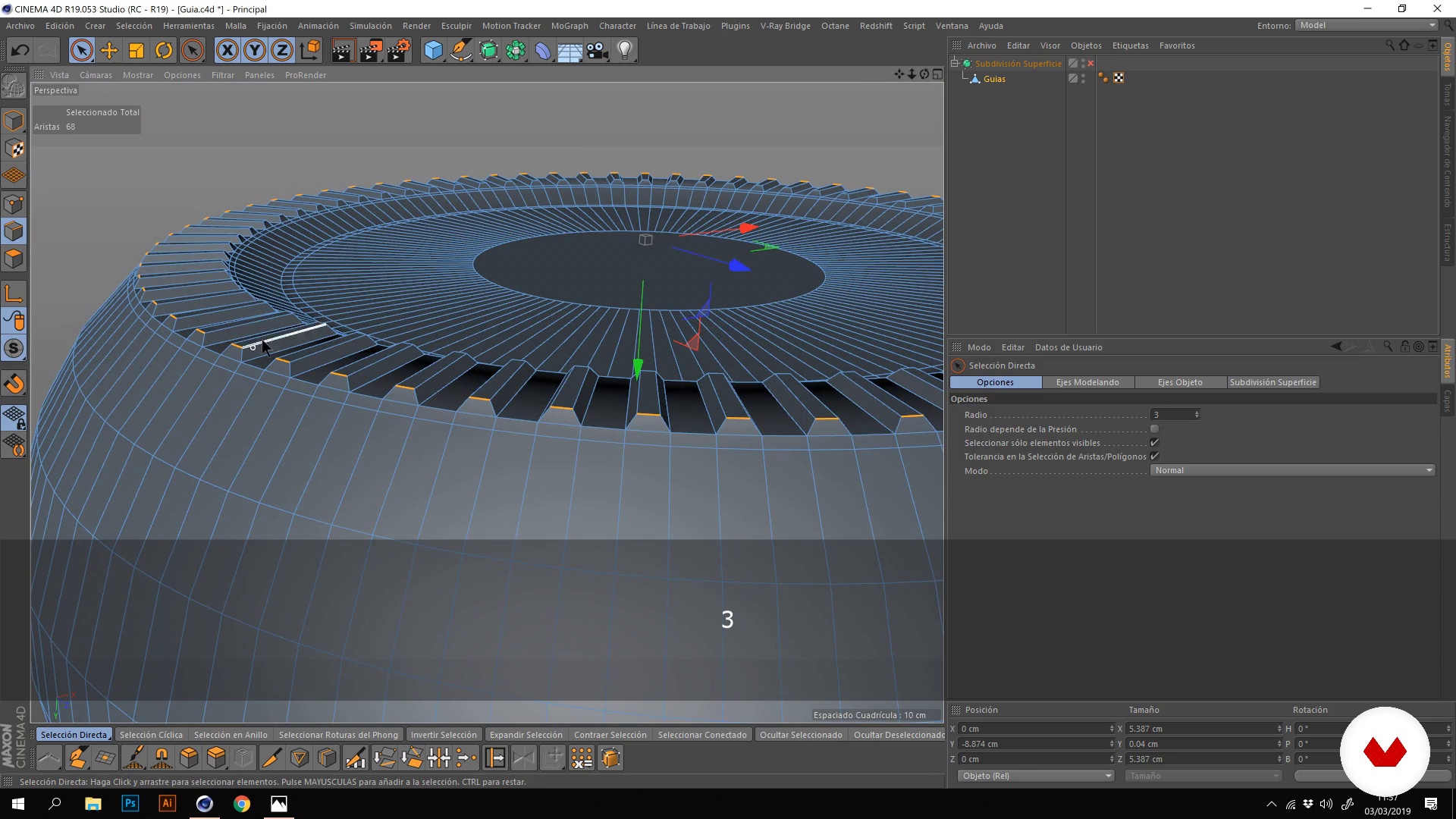This screenshot has width=1456, height=819.
Task: Open the Entorno Model dropdown
Action: 1367,25
